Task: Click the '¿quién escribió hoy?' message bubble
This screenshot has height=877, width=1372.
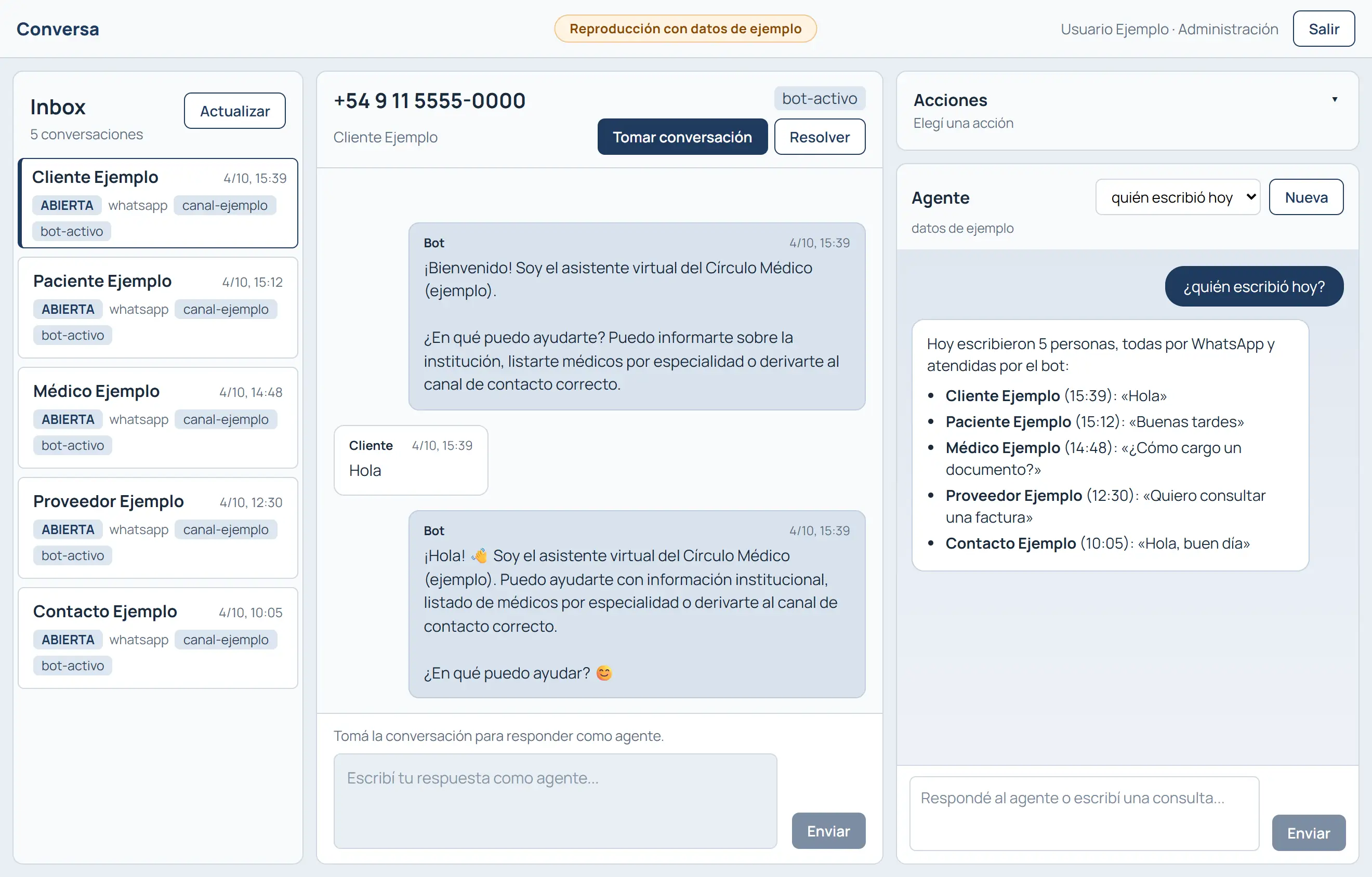Action: [x=1254, y=286]
